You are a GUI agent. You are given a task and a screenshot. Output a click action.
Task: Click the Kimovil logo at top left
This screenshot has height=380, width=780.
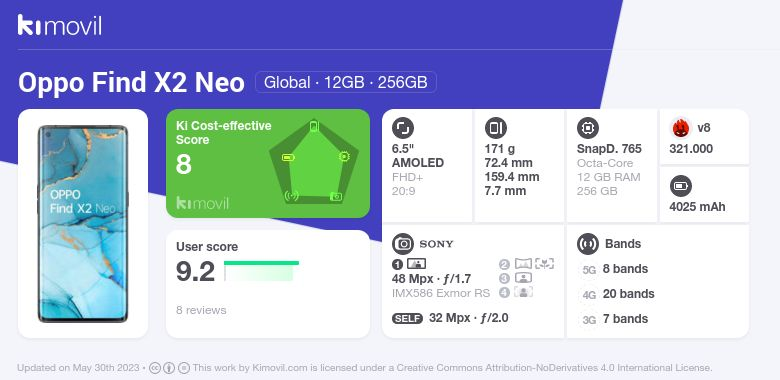tap(60, 25)
